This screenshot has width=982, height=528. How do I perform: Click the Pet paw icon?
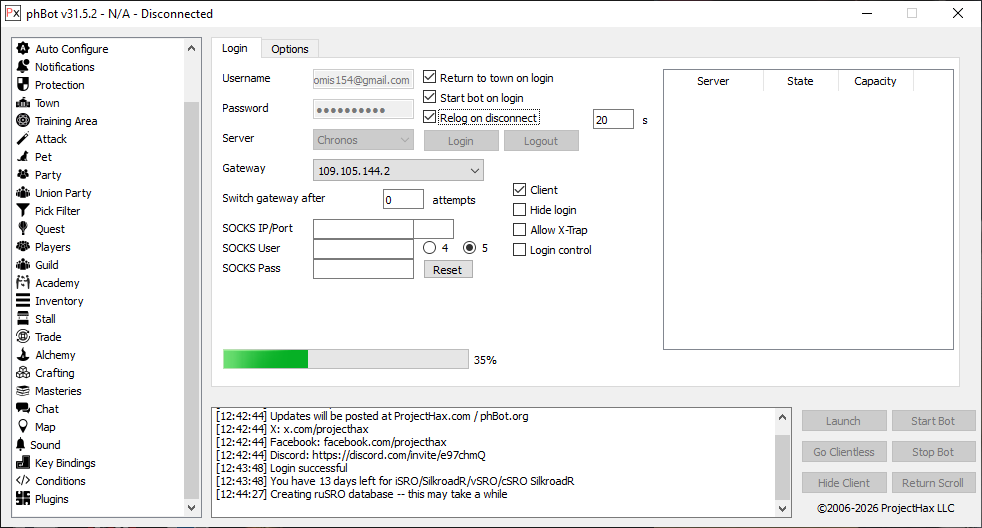click(24, 156)
